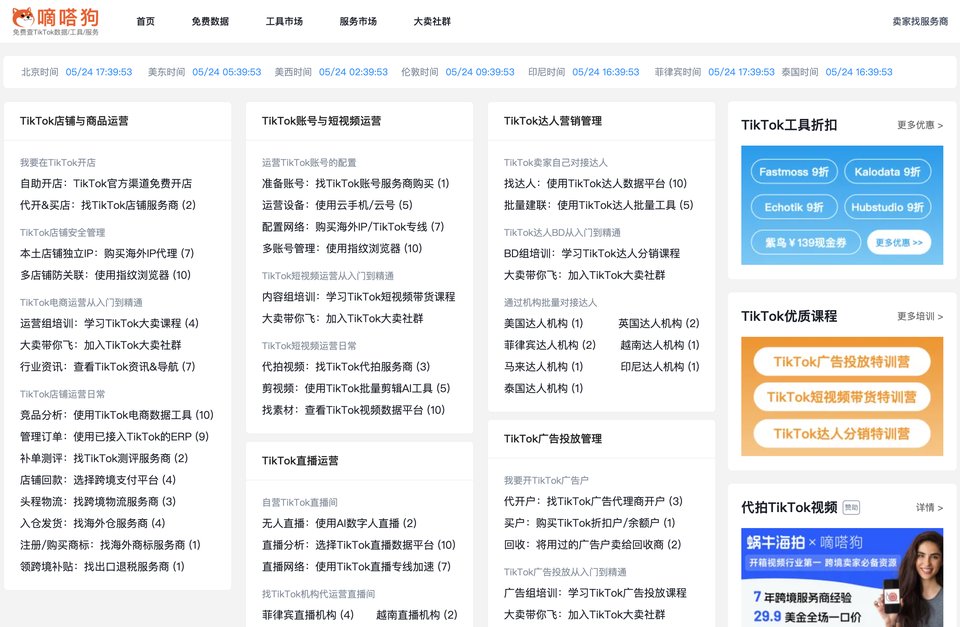Open the TikTok广告投放特训营 course

[x=842, y=362]
